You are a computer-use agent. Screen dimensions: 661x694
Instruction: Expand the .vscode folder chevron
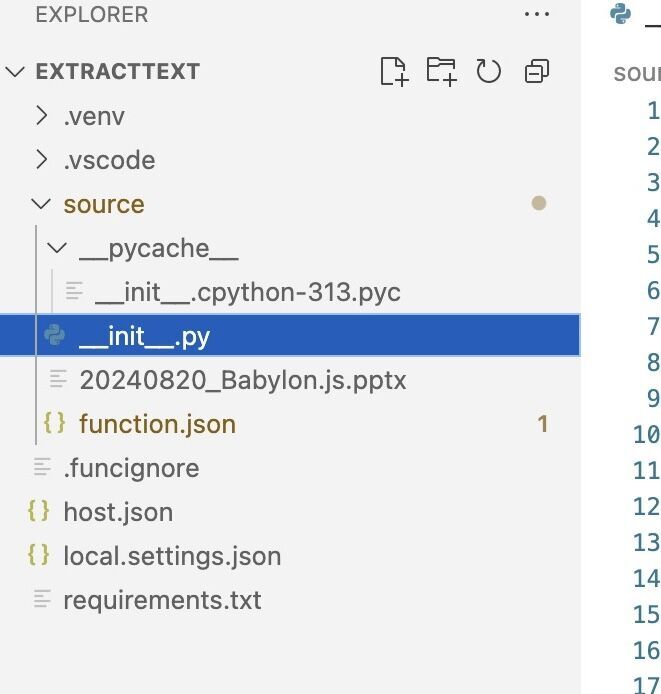(x=42, y=159)
